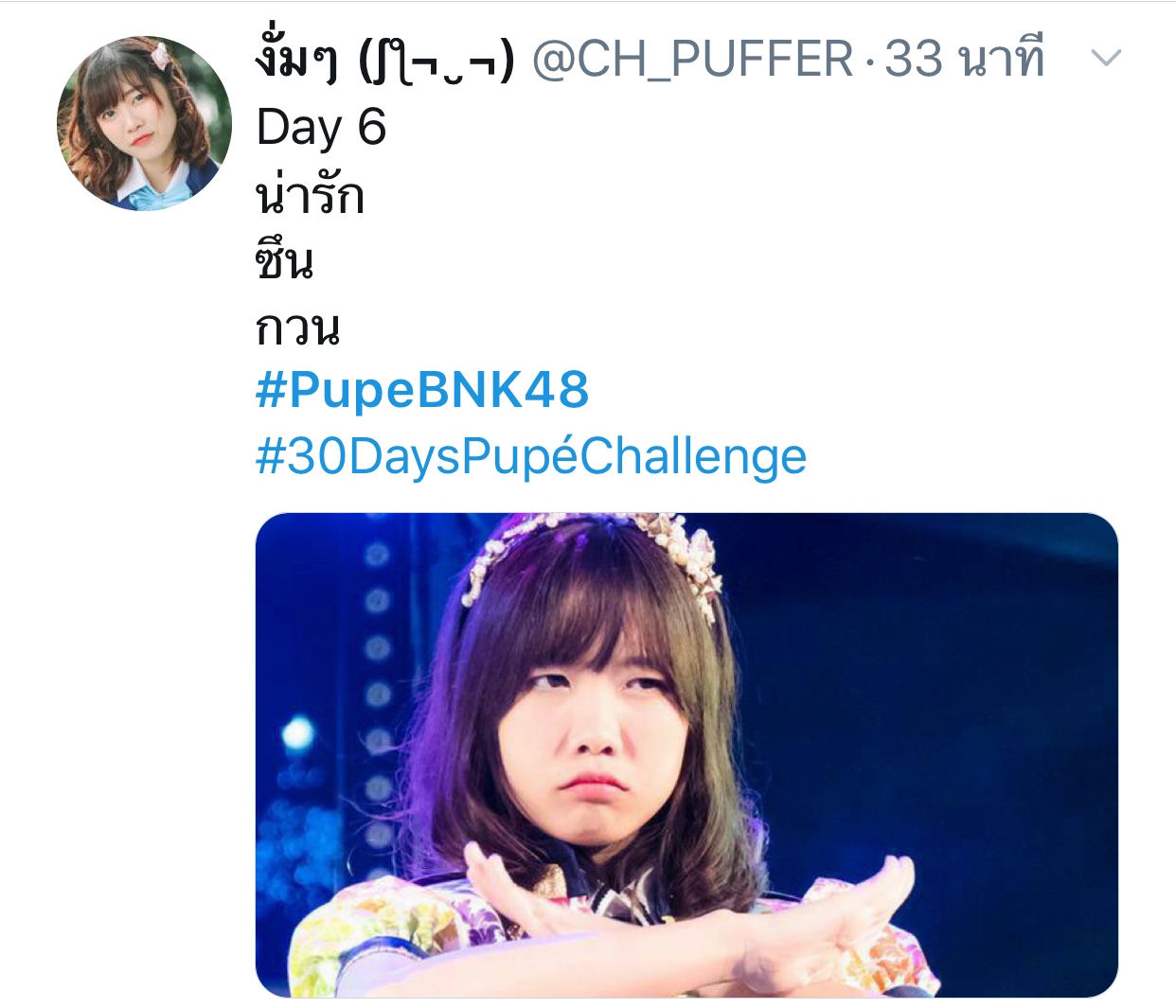Screen dimensions: 1176x1008
Task: Click the display name งั่มๆ
Action: click(x=296, y=57)
